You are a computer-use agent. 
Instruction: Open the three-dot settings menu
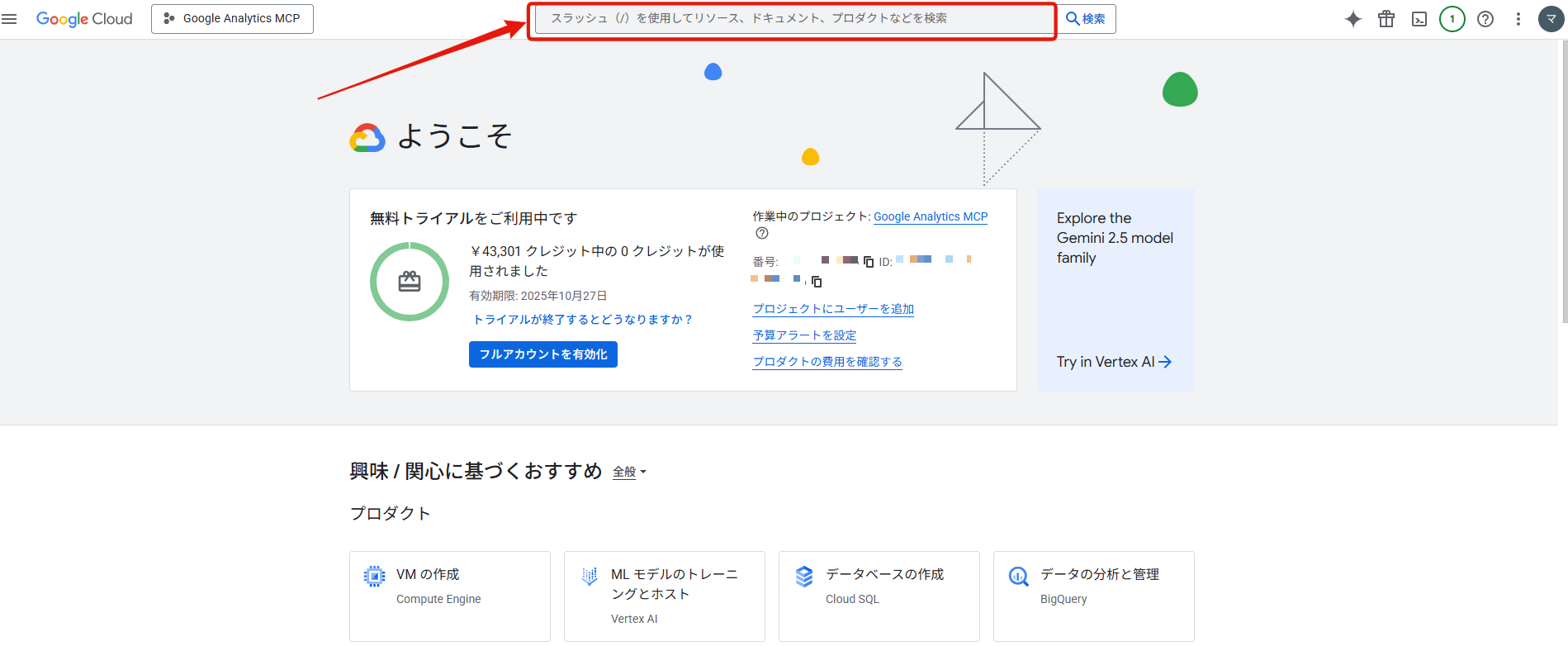tap(1518, 19)
